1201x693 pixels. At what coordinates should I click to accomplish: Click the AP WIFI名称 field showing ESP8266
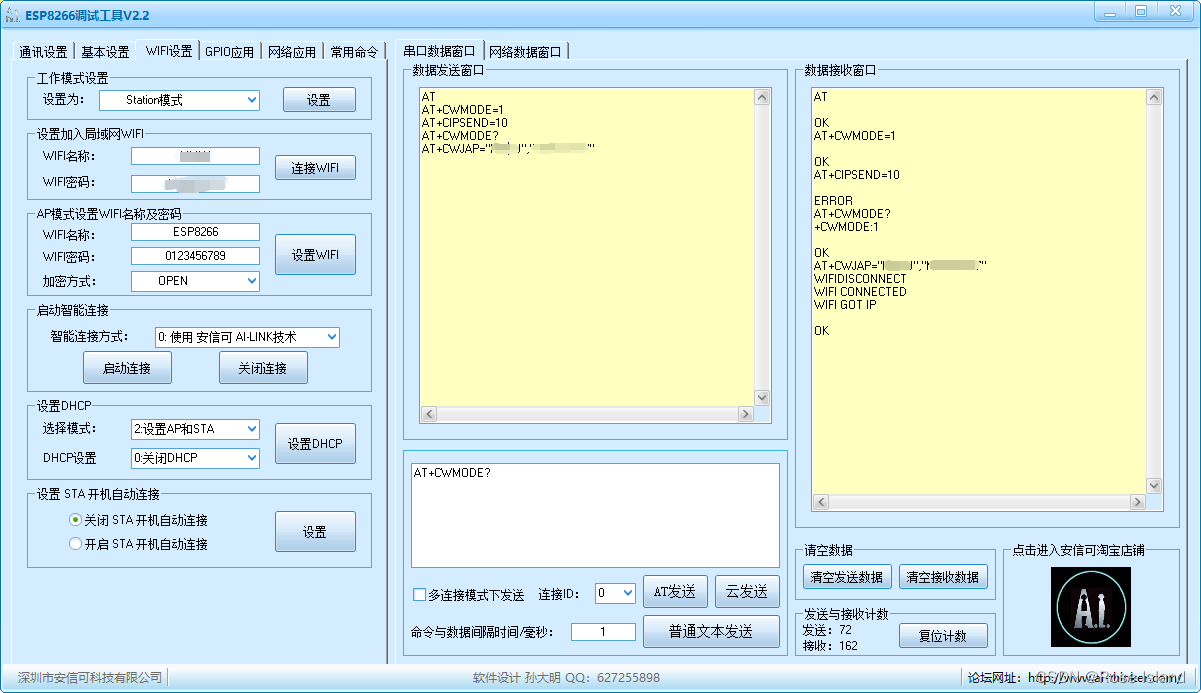click(x=195, y=232)
